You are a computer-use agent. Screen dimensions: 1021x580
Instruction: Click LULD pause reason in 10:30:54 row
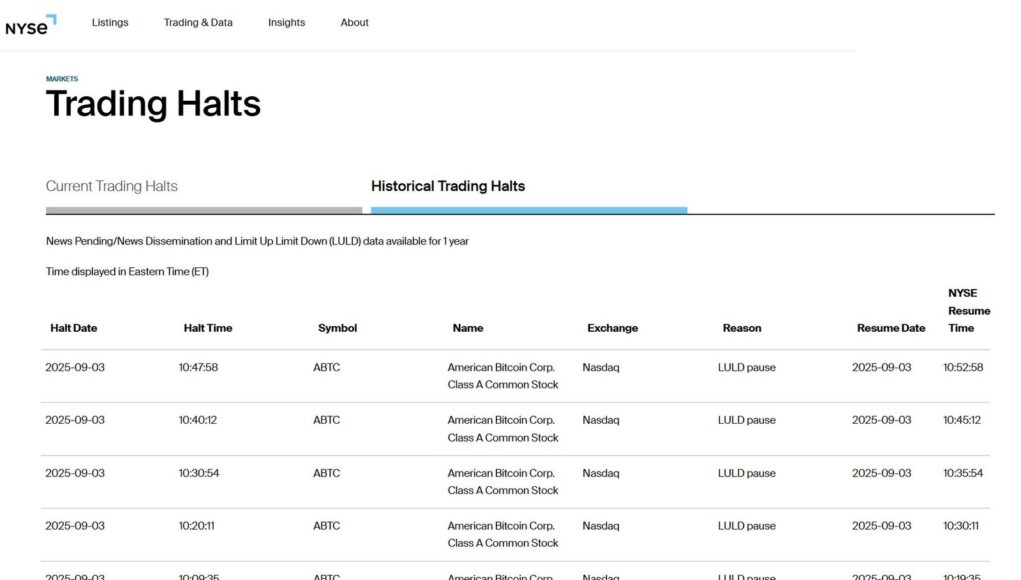tap(747, 473)
